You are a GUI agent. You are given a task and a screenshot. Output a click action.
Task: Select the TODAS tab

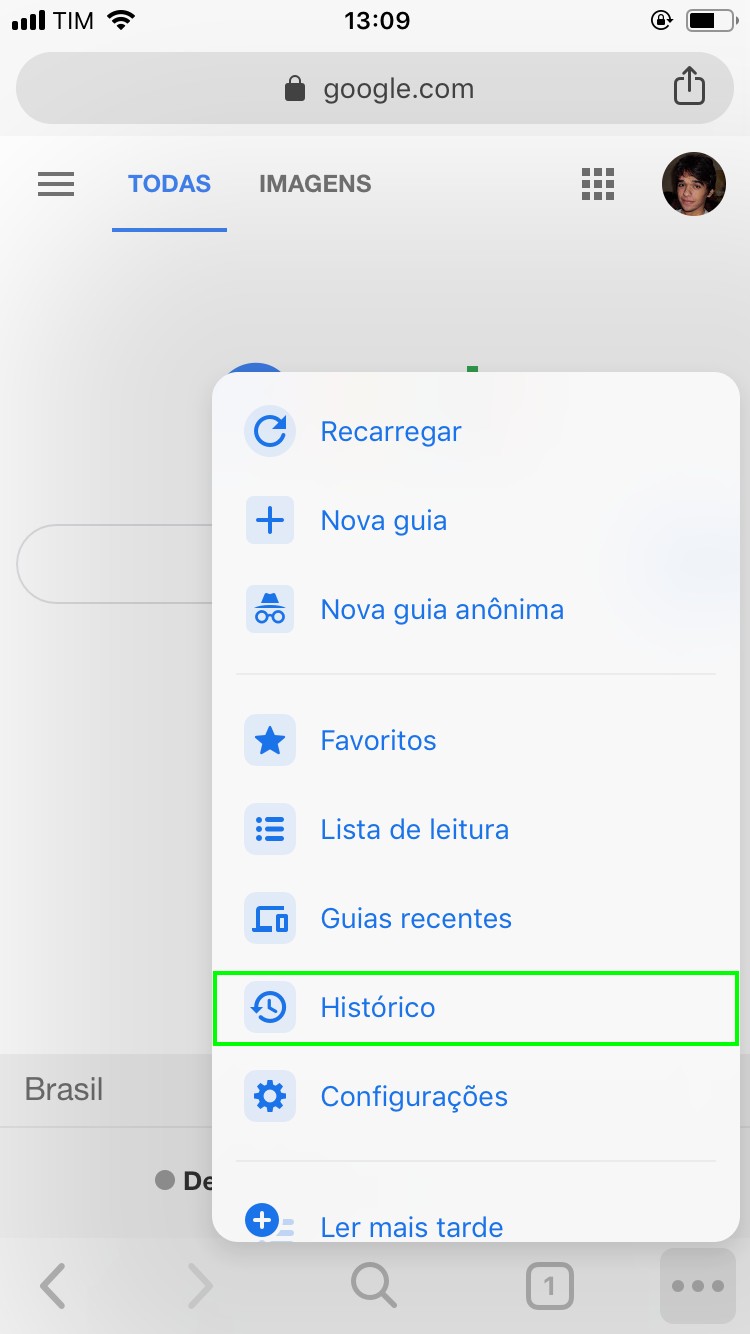click(169, 184)
